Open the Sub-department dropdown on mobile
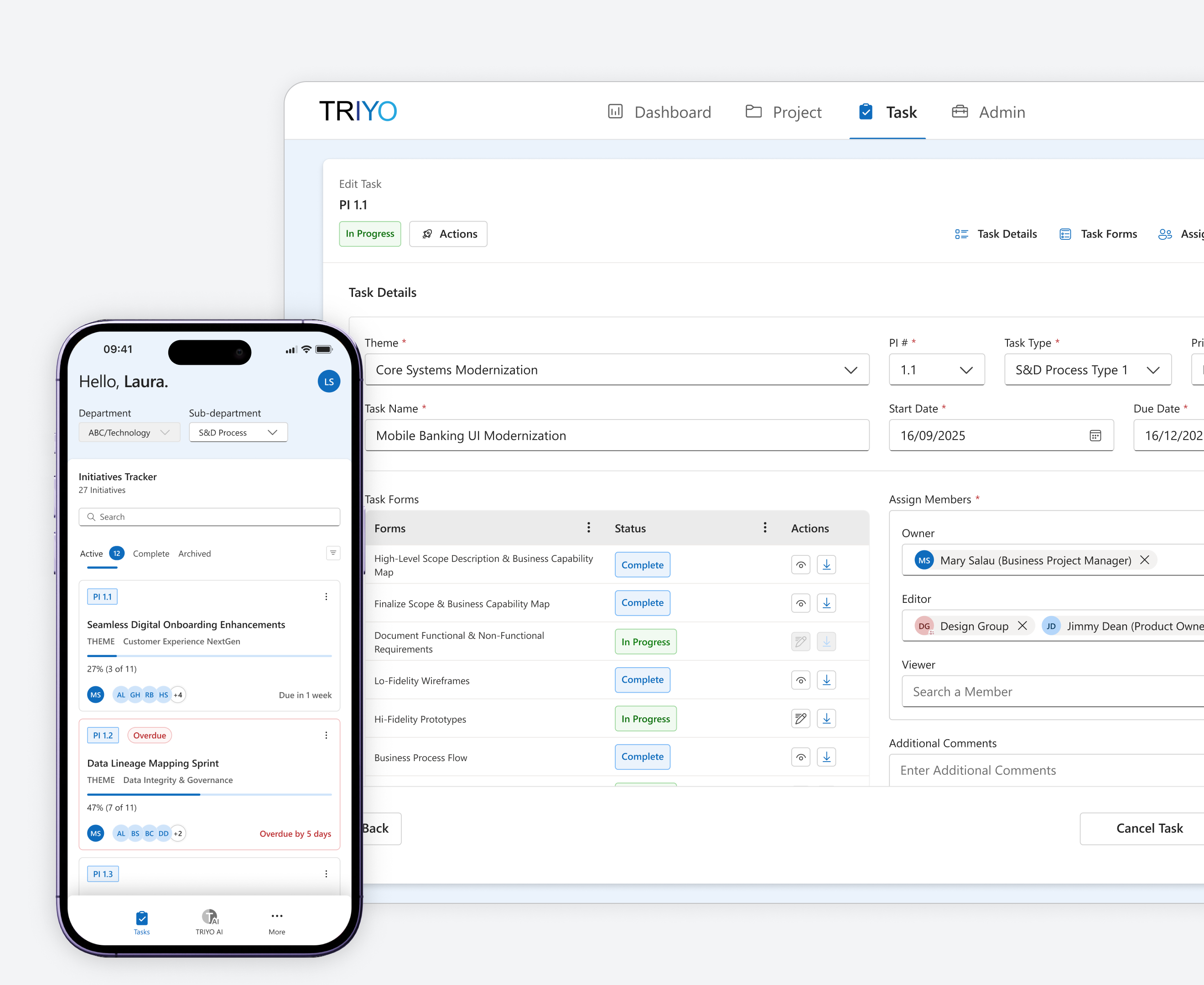This screenshot has height=985, width=1204. [238, 432]
